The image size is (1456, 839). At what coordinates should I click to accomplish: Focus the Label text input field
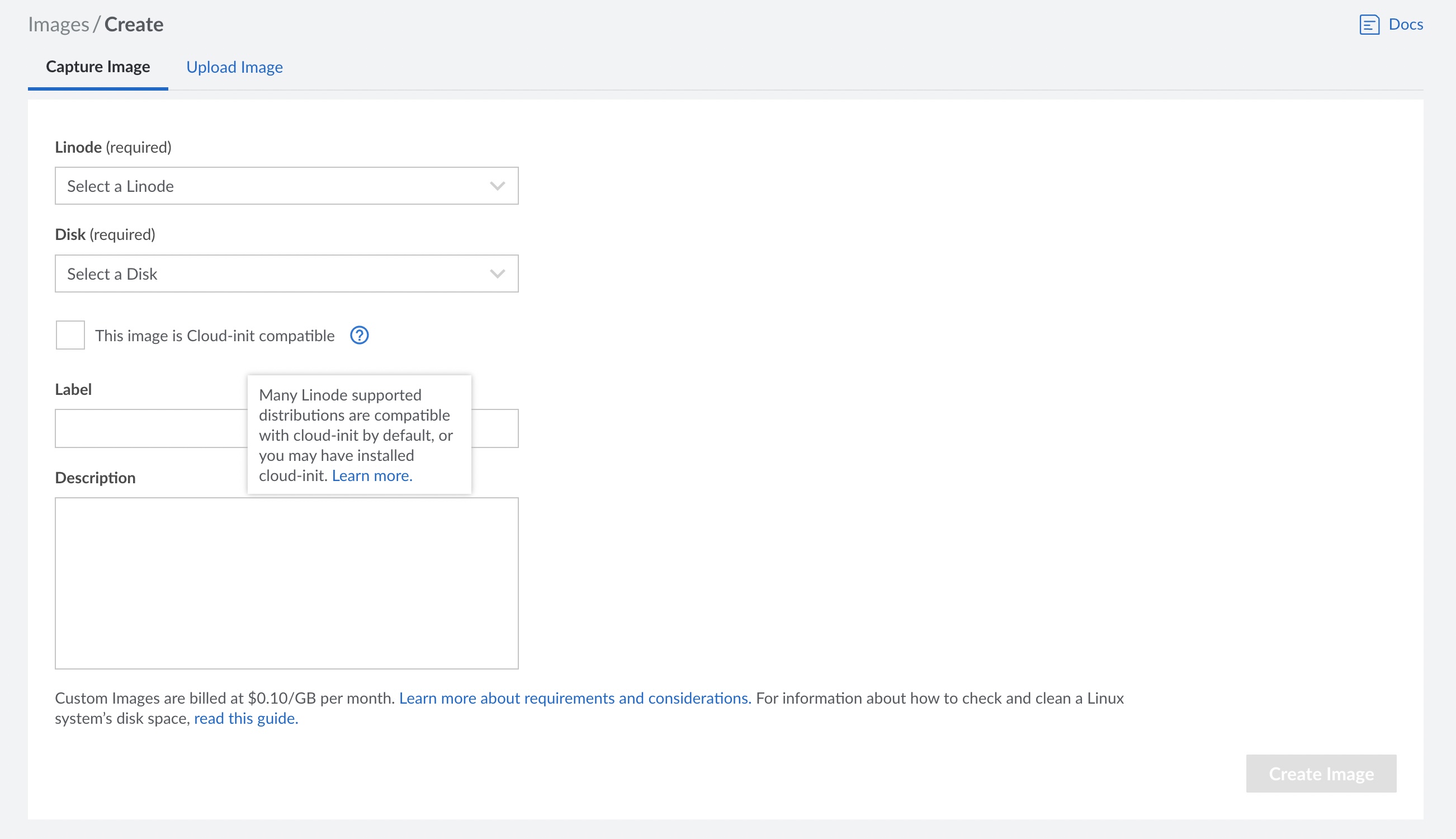[150, 428]
